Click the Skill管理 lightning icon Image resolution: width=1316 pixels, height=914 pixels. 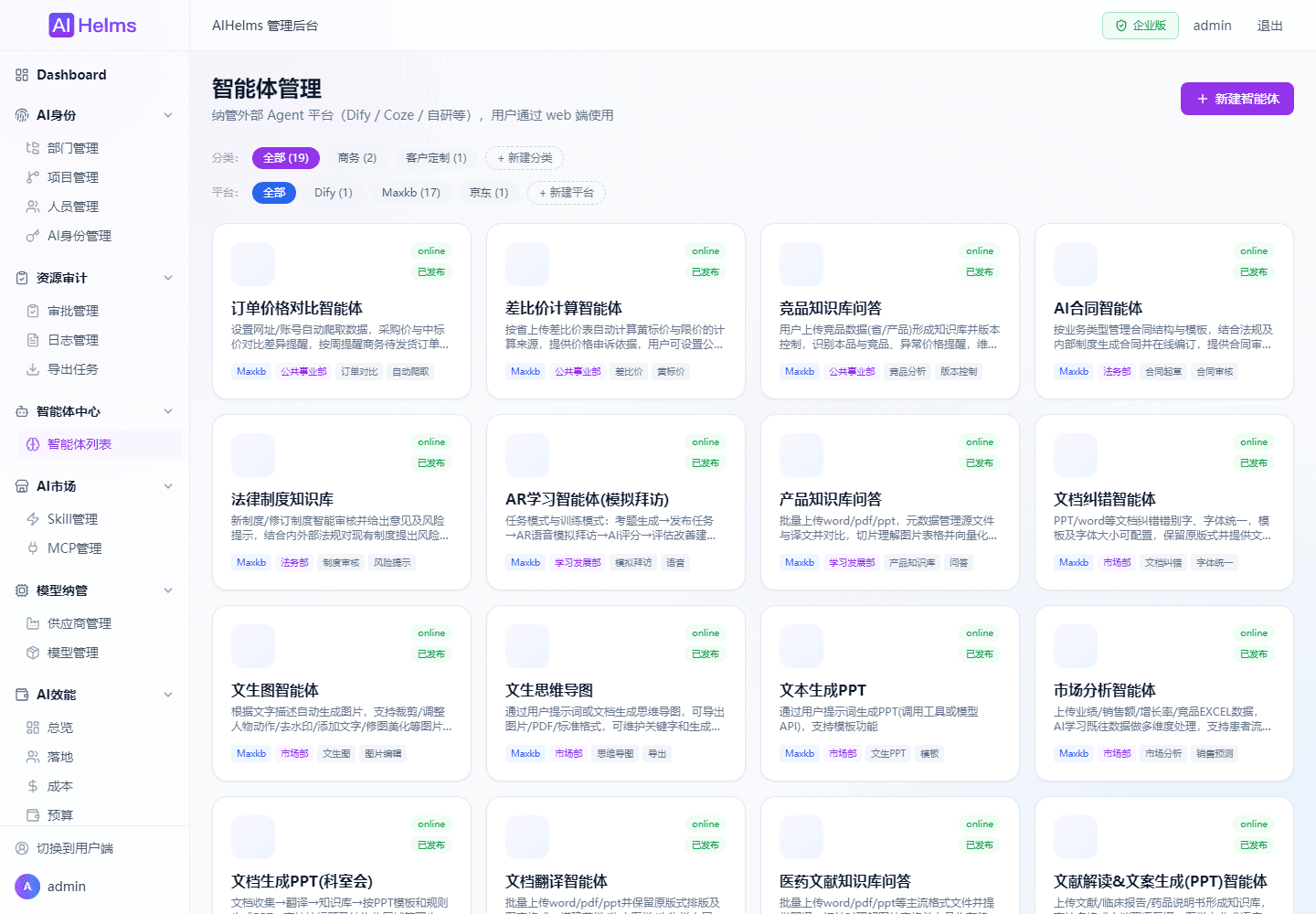tap(33, 519)
